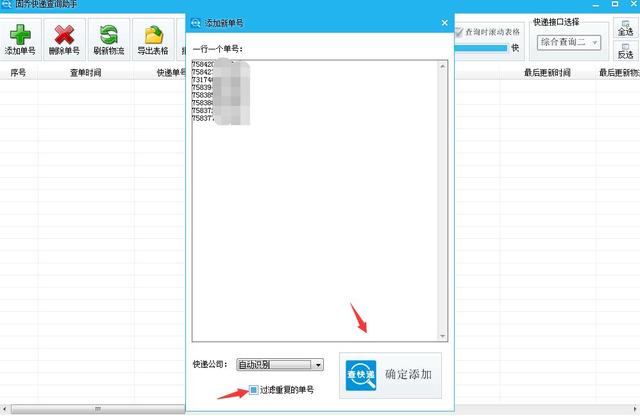Toggle the 查询时滚动表格 checkbox
This screenshot has height=416, width=640.
click(459, 32)
